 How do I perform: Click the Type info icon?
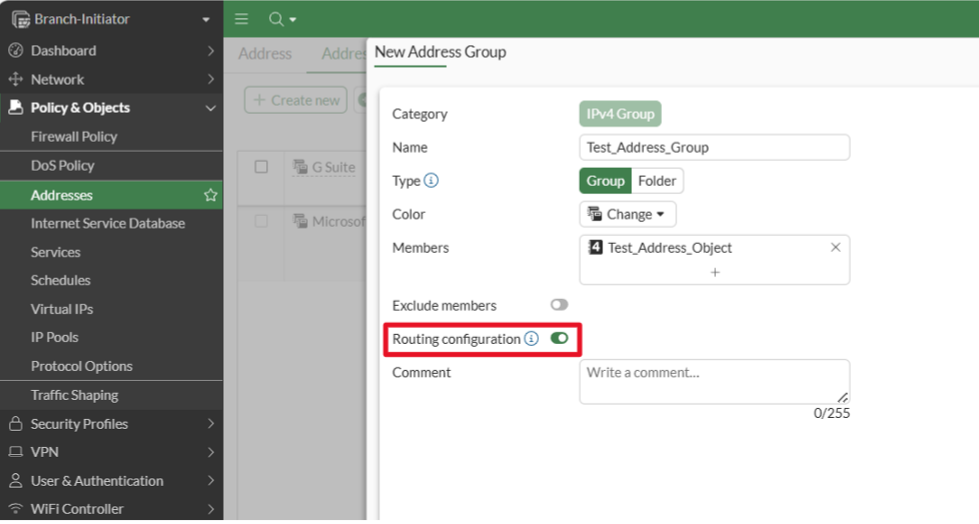431,181
